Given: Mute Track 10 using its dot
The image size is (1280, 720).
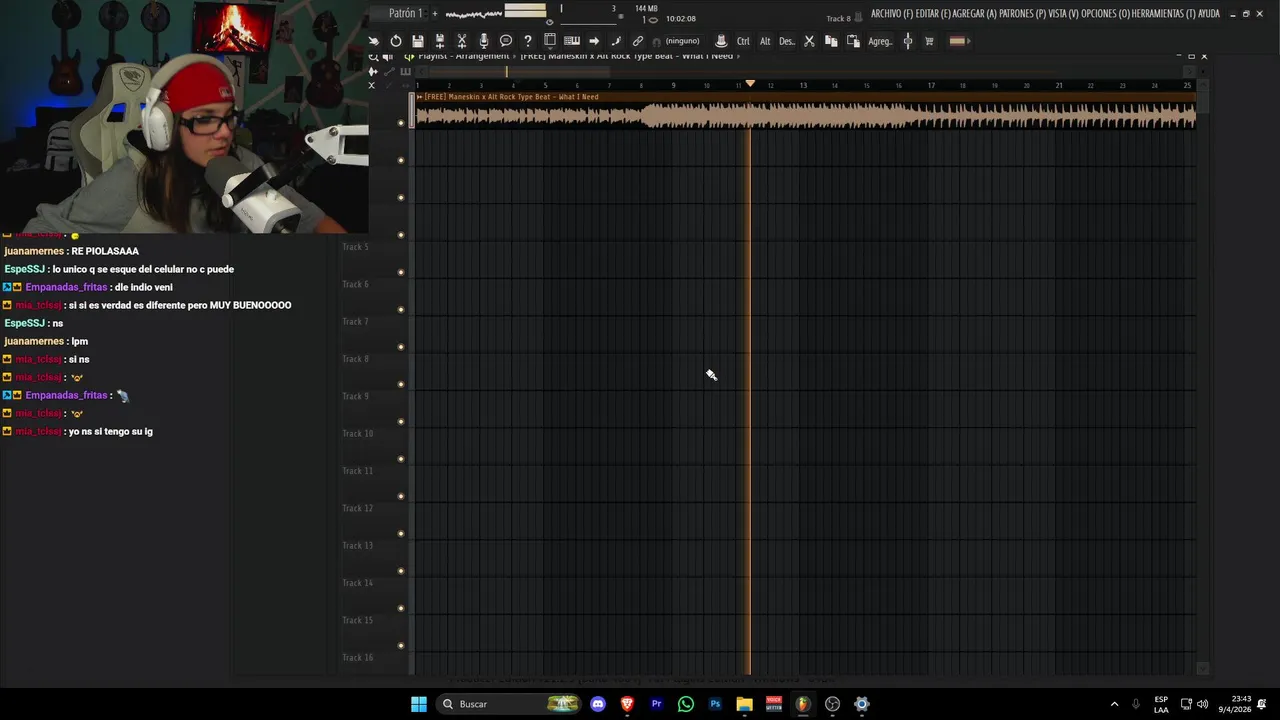Looking at the screenshot, I should pos(401,459).
